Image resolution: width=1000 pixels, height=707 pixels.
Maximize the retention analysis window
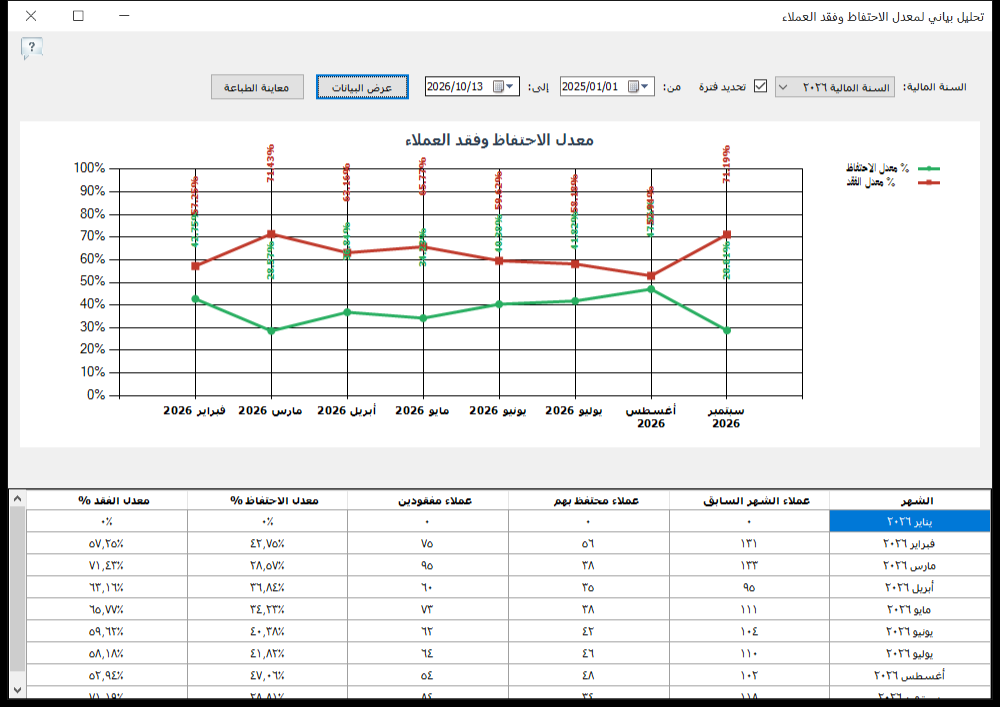tap(78, 15)
